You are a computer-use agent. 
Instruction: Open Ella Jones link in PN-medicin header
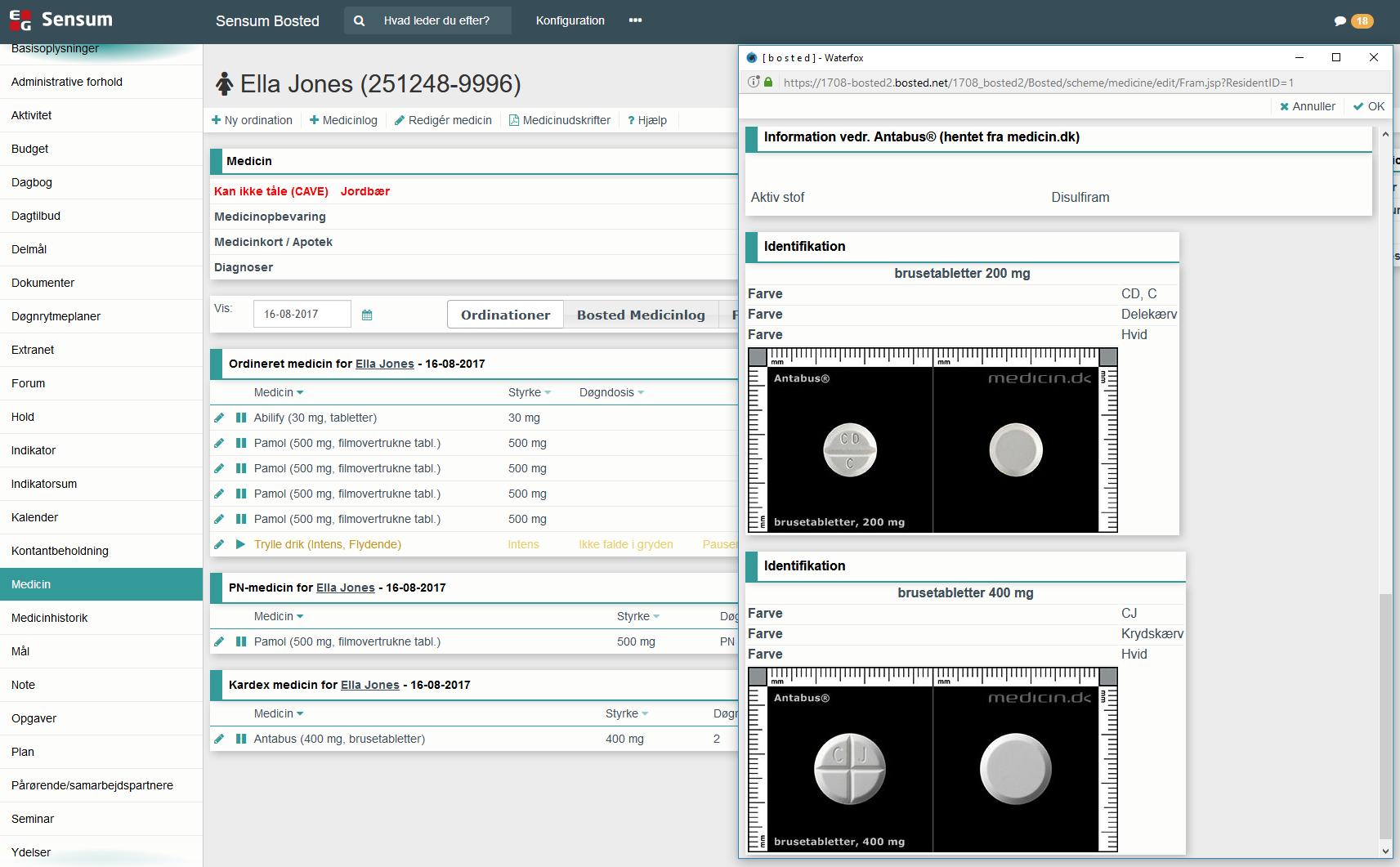click(x=346, y=588)
